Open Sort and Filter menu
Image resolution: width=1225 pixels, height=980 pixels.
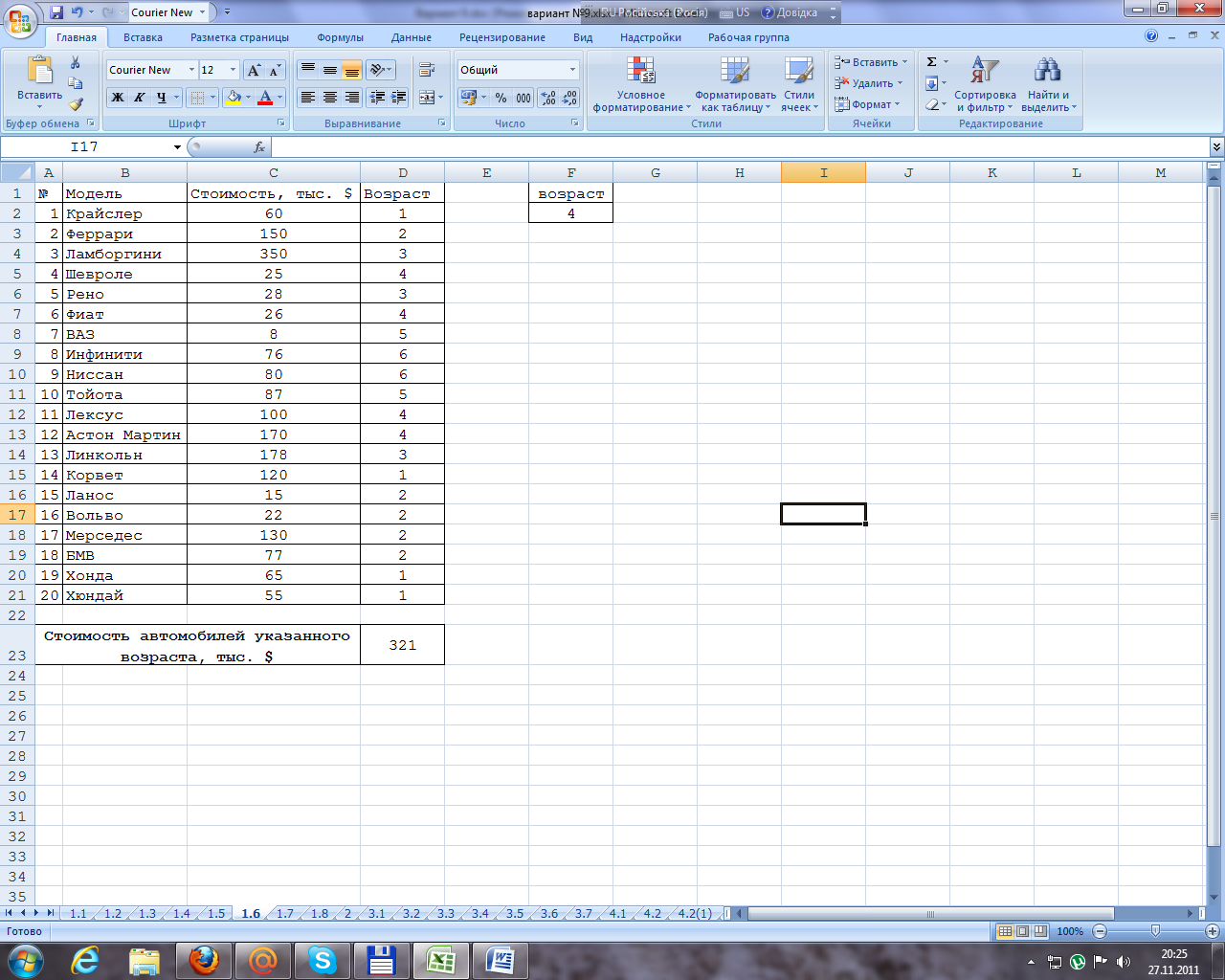pyautogui.click(x=985, y=84)
